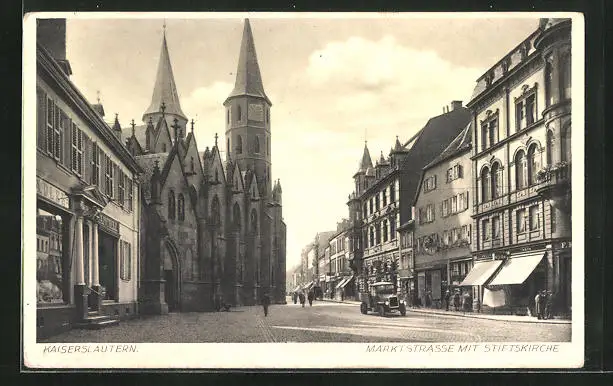Screen dimensions: 613x386
Task: Click the white columns at shop entrance
Action: pos(87,251)
